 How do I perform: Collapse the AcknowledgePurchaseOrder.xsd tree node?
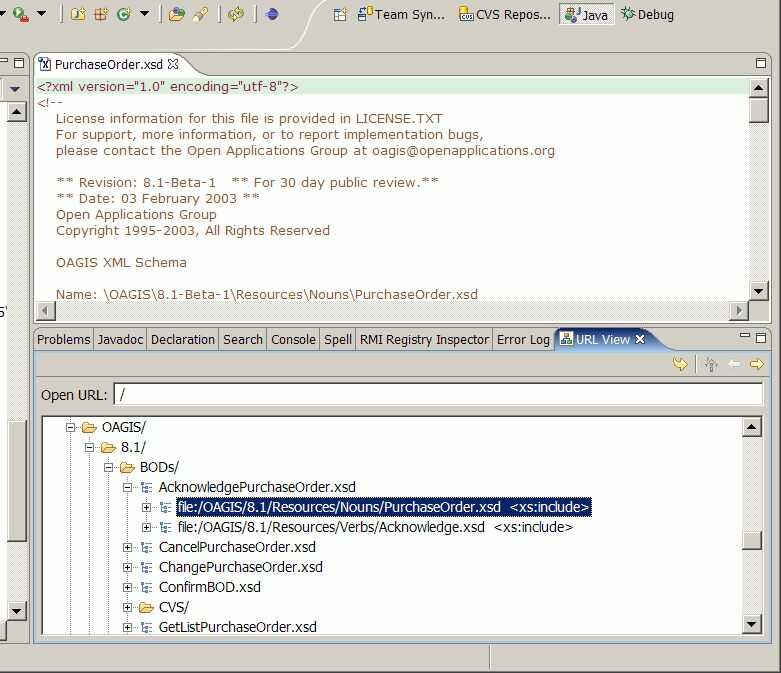coord(128,488)
